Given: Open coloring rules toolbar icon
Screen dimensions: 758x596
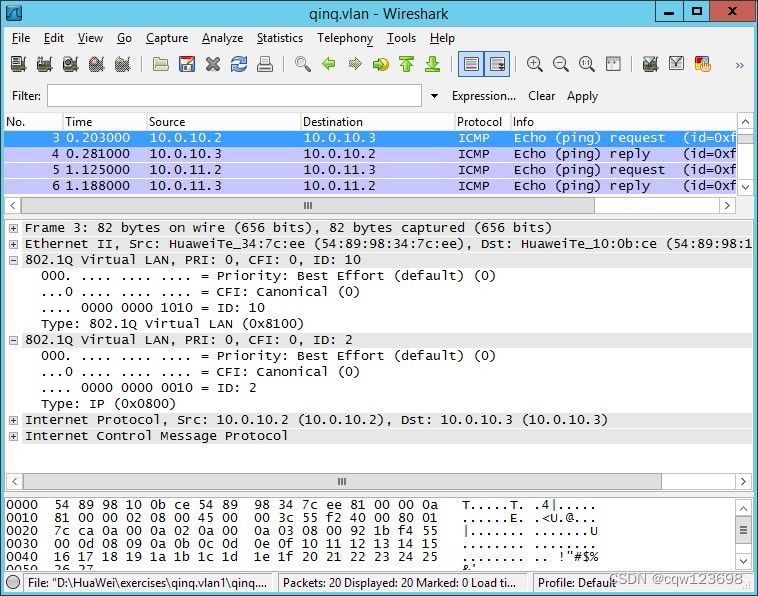Looking at the screenshot, I should pyautogui.click(x=702, y=64).
